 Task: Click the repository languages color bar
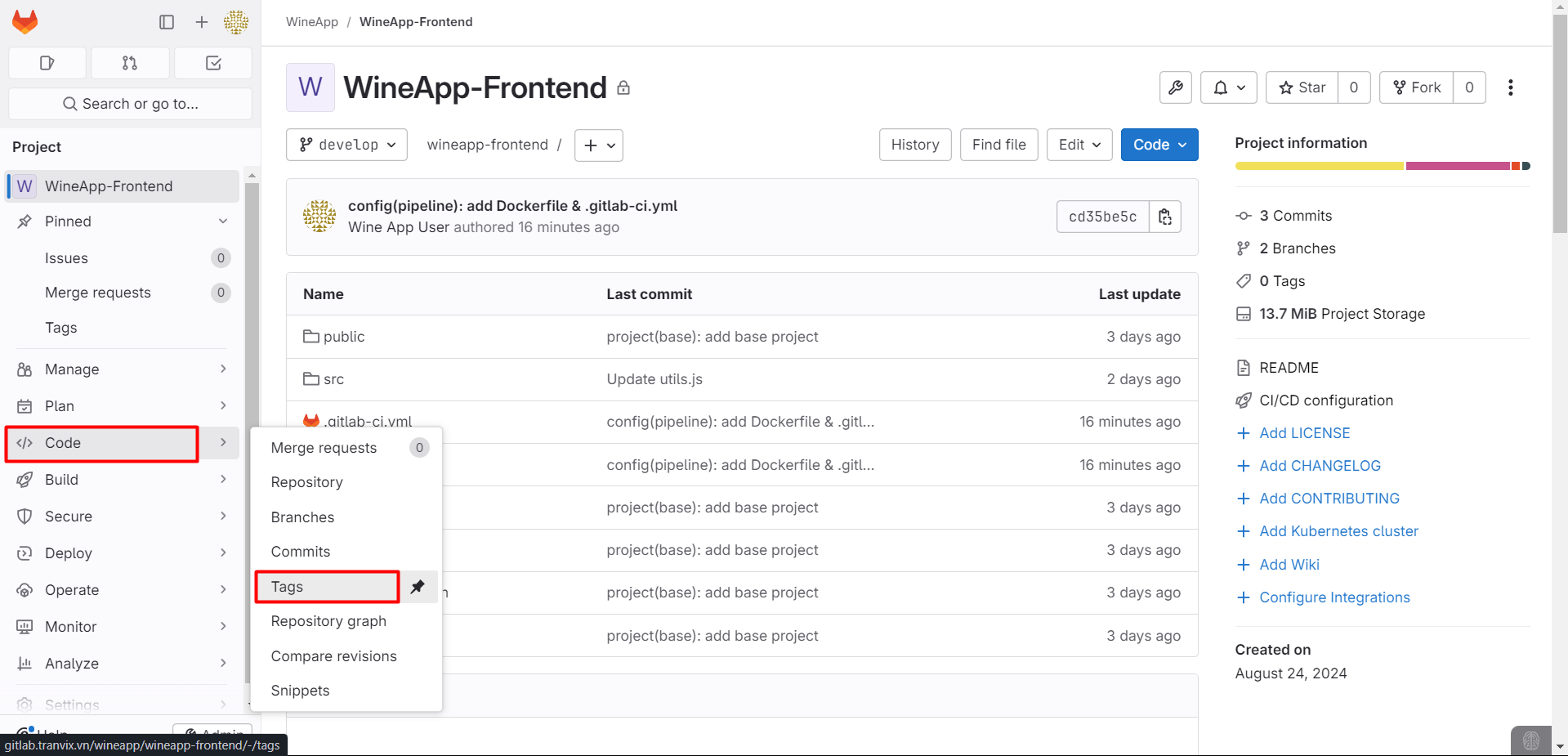tap(1382, 166)
